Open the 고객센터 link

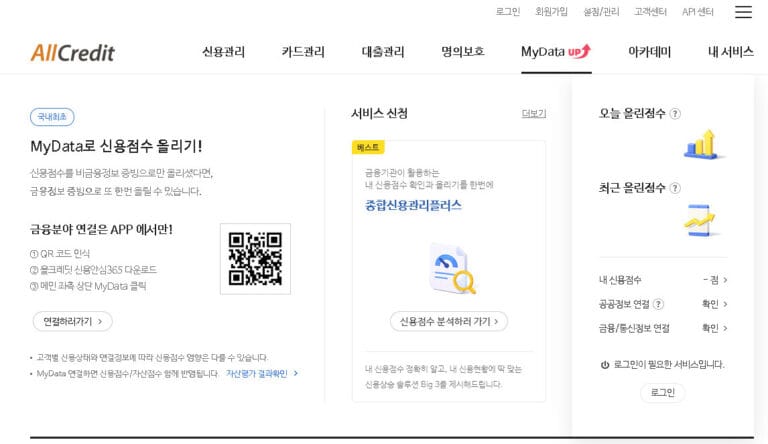click(x=650, y=12)
